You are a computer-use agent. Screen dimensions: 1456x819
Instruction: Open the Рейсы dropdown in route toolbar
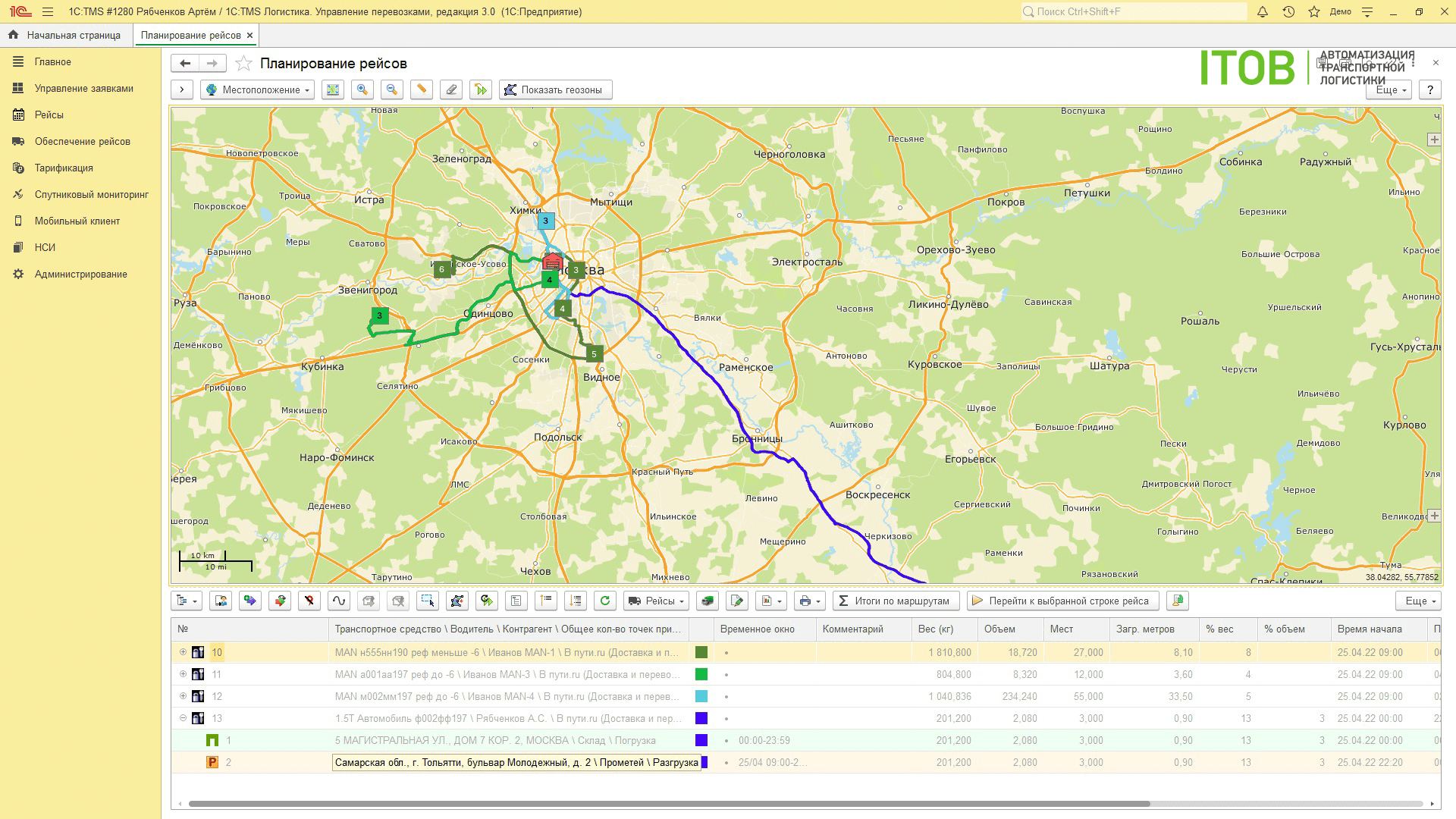click(657, 601)
